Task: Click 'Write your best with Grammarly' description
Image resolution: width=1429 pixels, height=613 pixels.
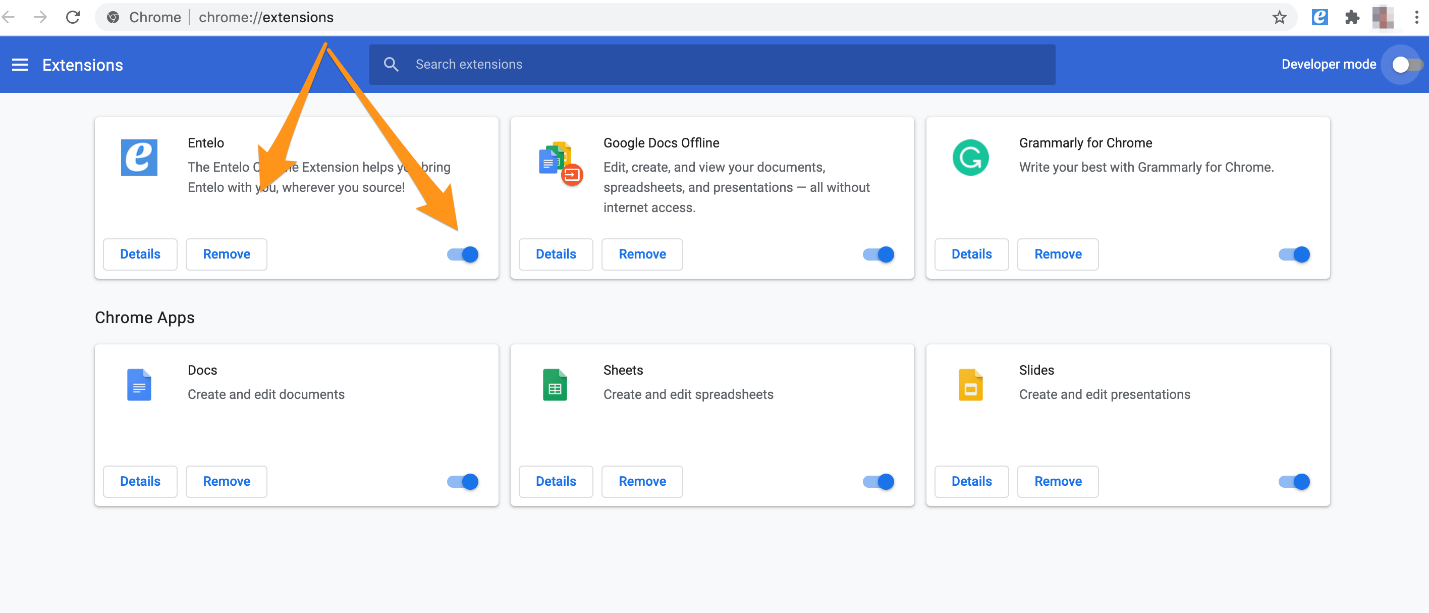Action: click(1147, 167)
